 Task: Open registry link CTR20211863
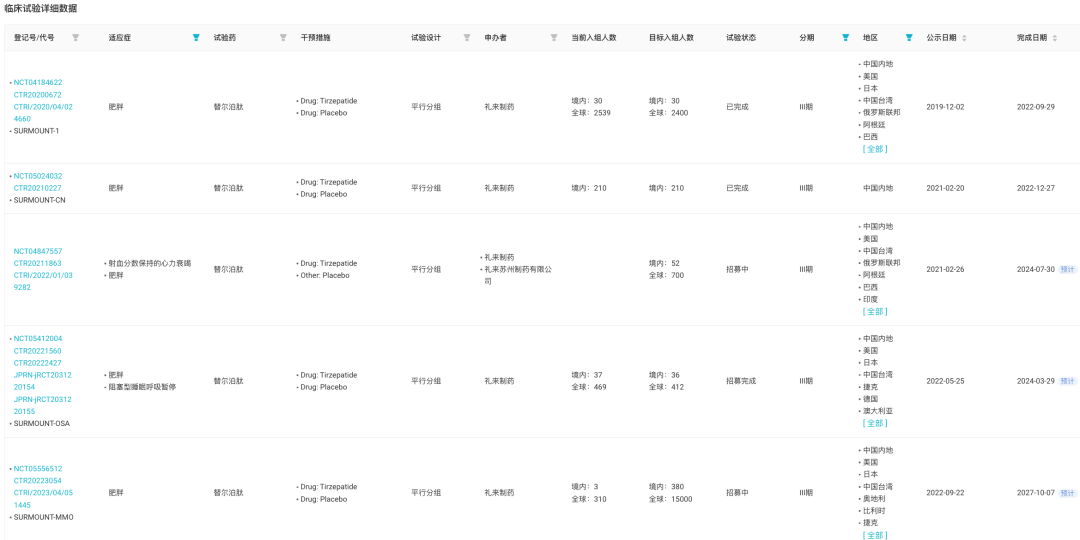point(37,263)
